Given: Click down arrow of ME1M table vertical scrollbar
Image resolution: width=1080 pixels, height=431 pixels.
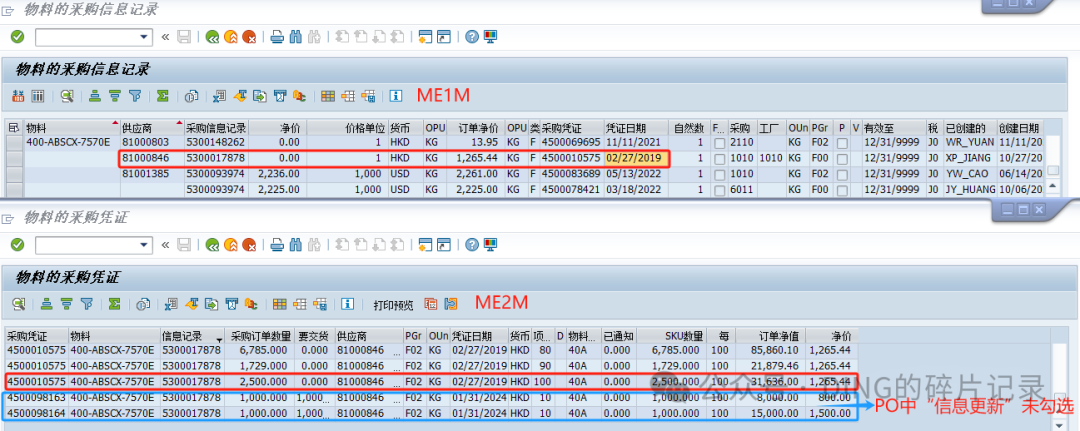Looking at the screenshot, I should (x=1052, y=187).
